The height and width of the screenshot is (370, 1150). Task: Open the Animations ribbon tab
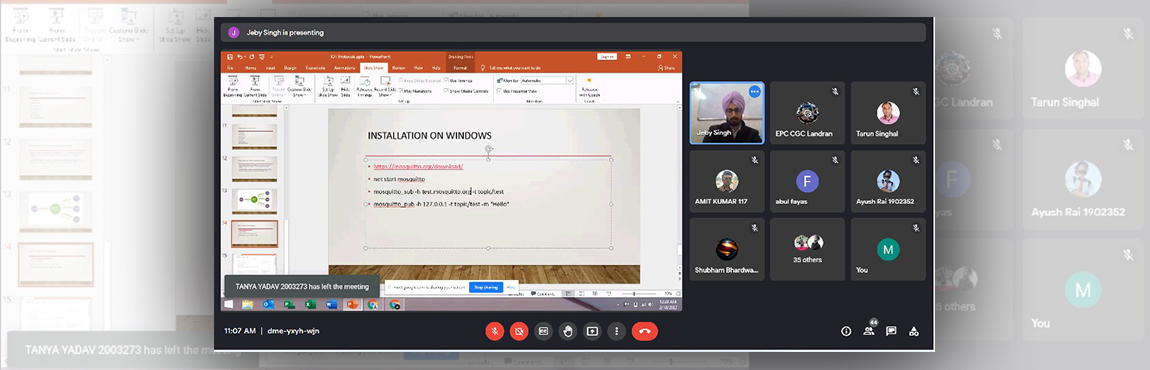click(345, 68)
